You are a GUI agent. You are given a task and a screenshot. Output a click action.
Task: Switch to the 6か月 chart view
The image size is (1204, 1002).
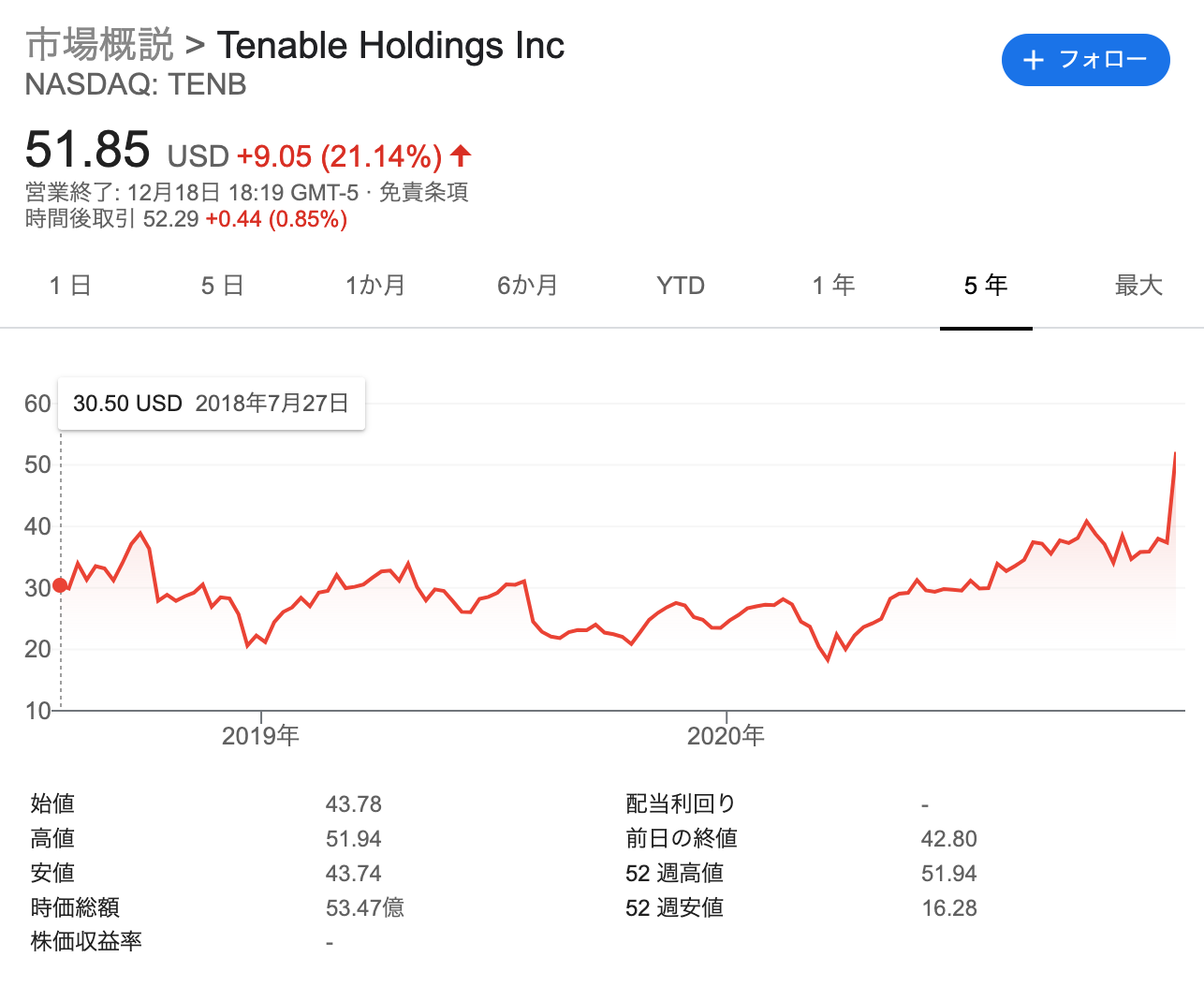[x=528, y=286]
